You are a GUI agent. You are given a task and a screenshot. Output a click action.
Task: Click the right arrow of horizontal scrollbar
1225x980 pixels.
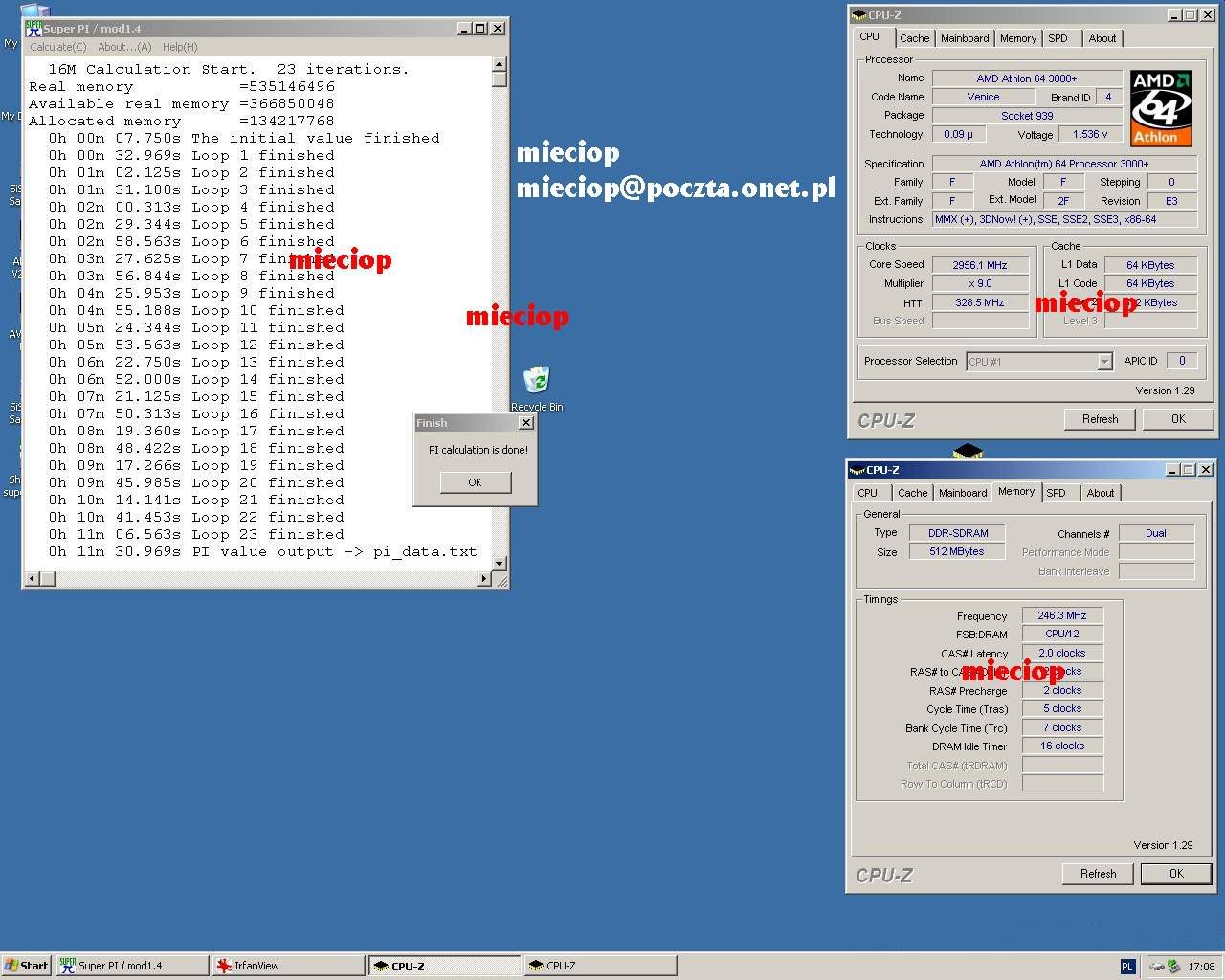pos(483,579)
